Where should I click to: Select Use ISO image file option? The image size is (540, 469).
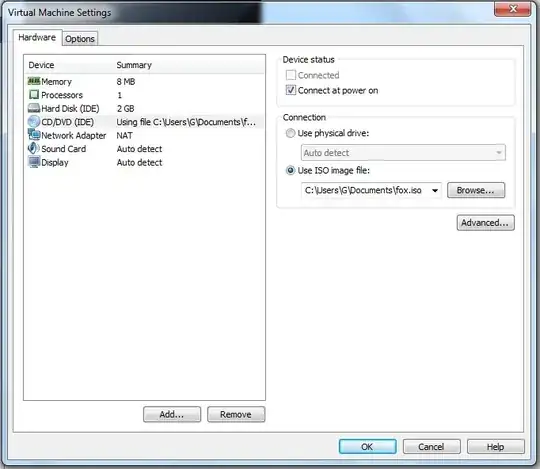click(x=290, y=170)
